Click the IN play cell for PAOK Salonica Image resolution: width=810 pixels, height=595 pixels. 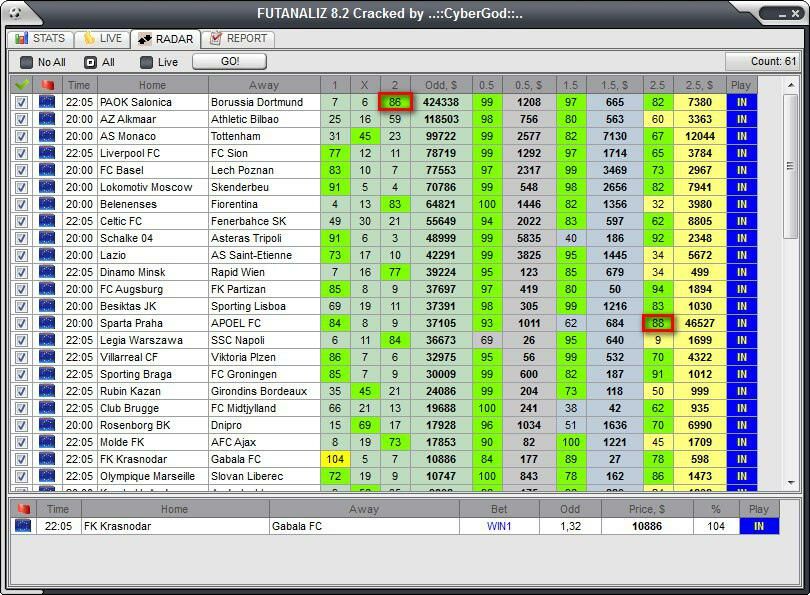click(x=742, y=102)
